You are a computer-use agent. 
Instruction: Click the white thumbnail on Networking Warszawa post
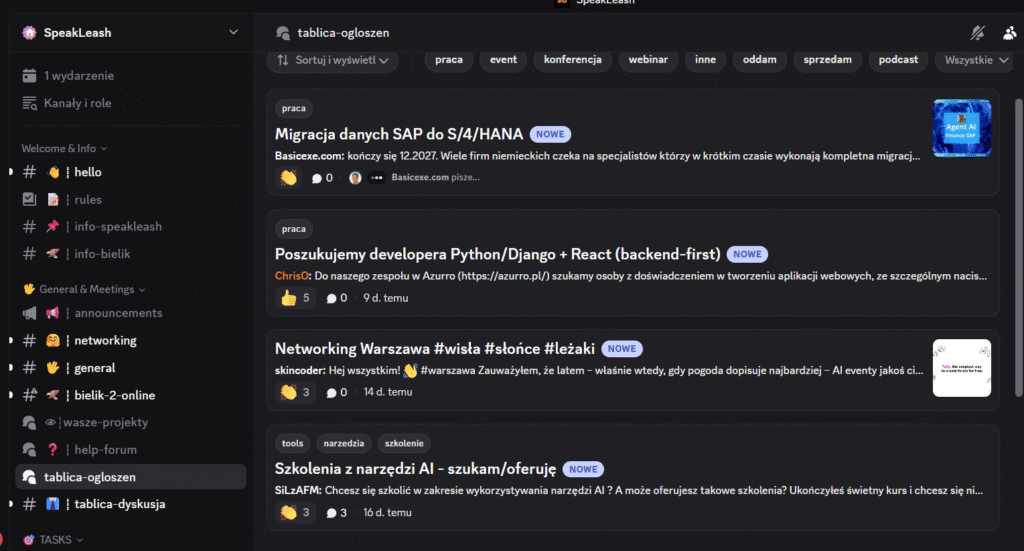pyautogui.click(x=962, y=368)
